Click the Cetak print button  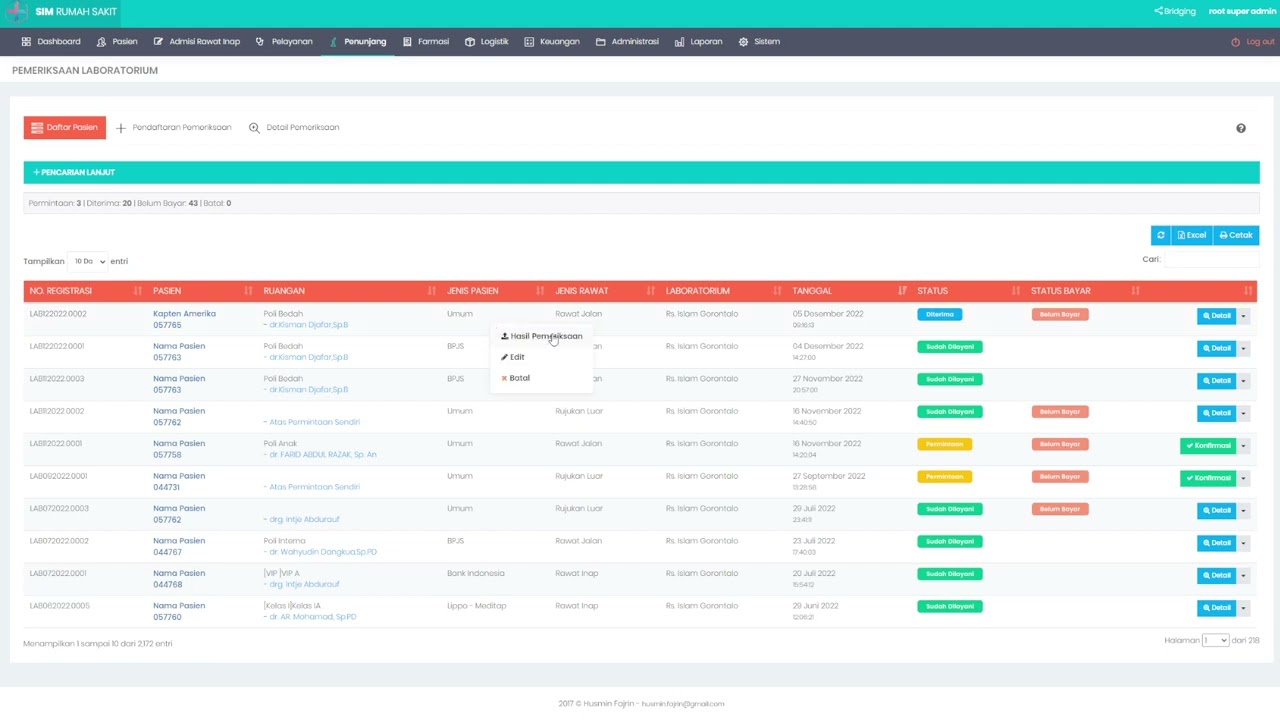(x=1236, y=235)
